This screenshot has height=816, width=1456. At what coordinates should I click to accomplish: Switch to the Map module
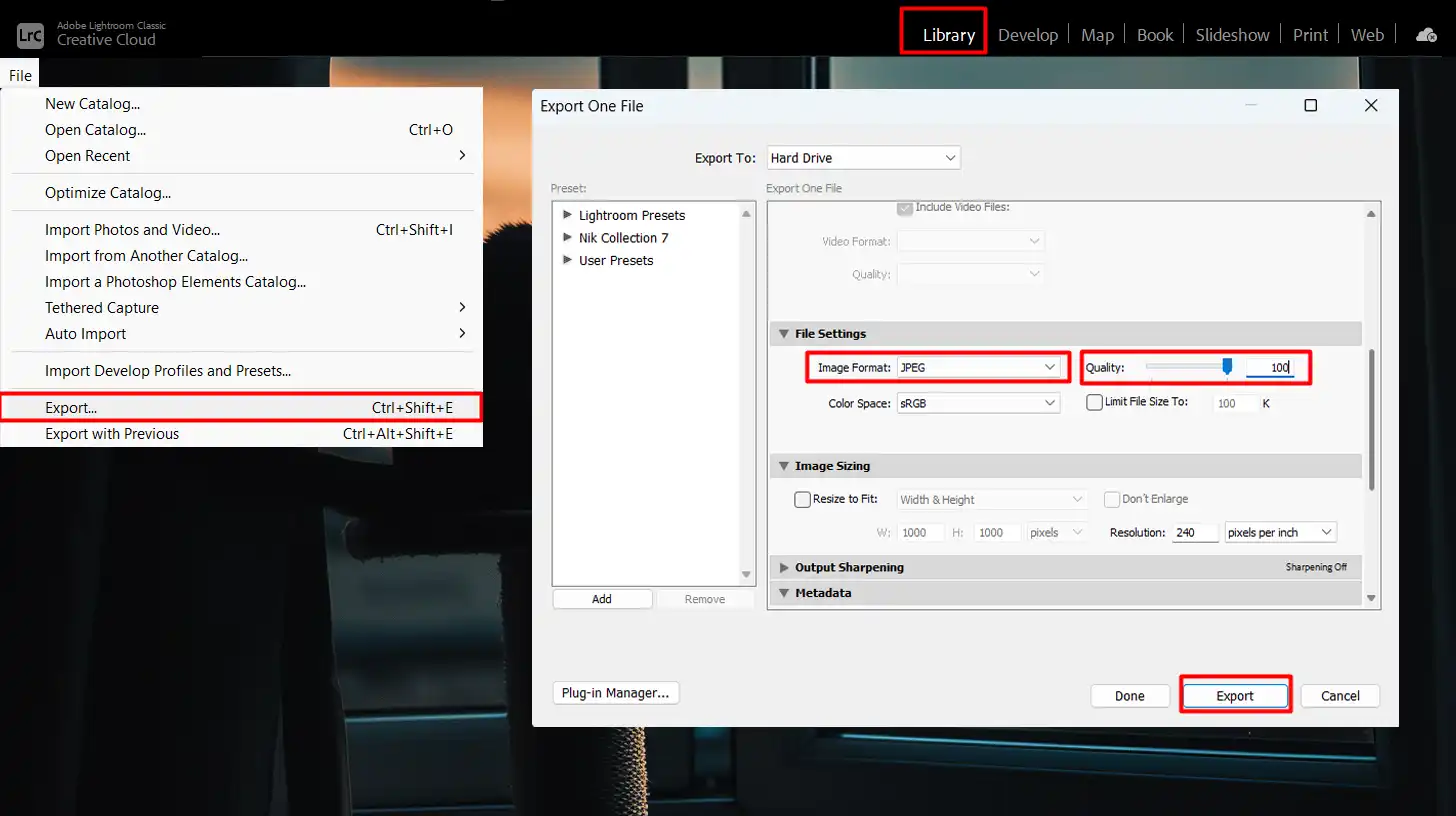(1097, 35)
